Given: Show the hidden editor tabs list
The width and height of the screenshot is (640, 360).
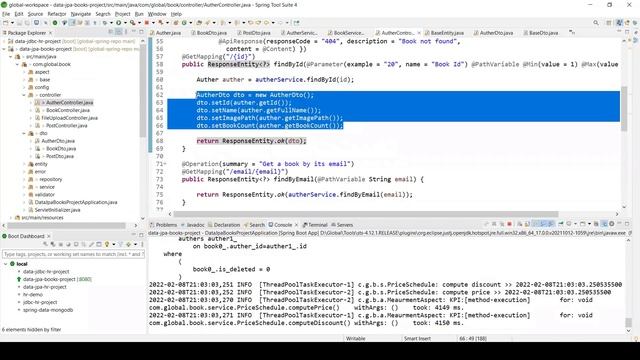Looking at the screenshot, I should pyautogui.click(x=572, y=33).
